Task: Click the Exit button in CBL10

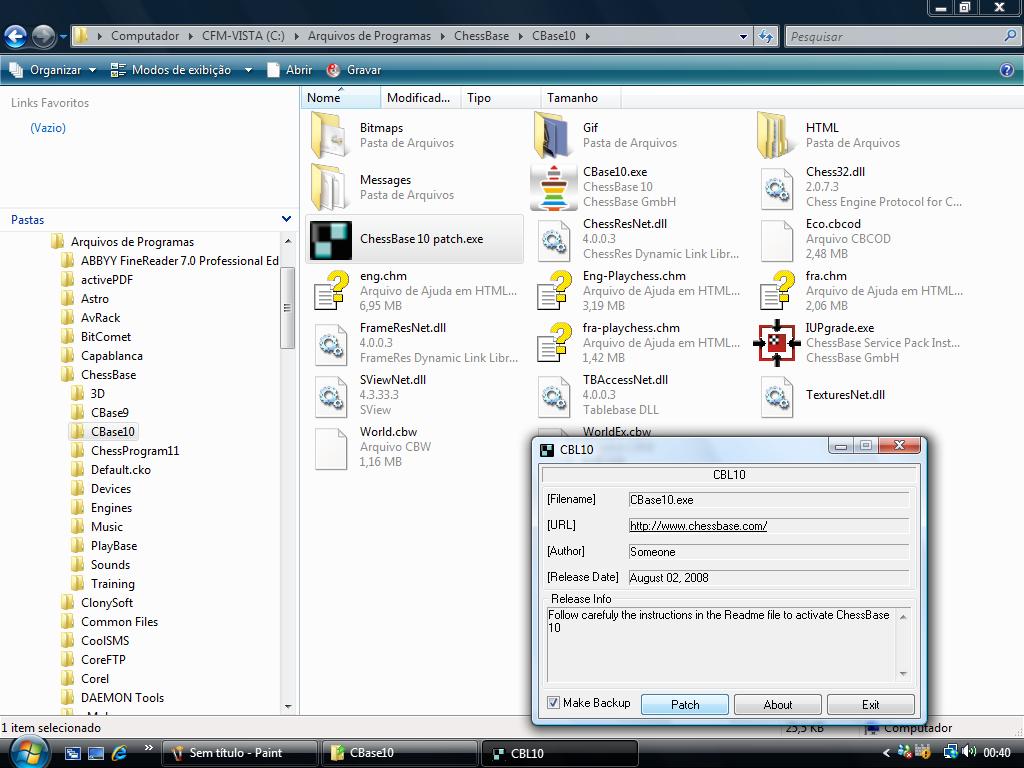Action: coord(871,705)
